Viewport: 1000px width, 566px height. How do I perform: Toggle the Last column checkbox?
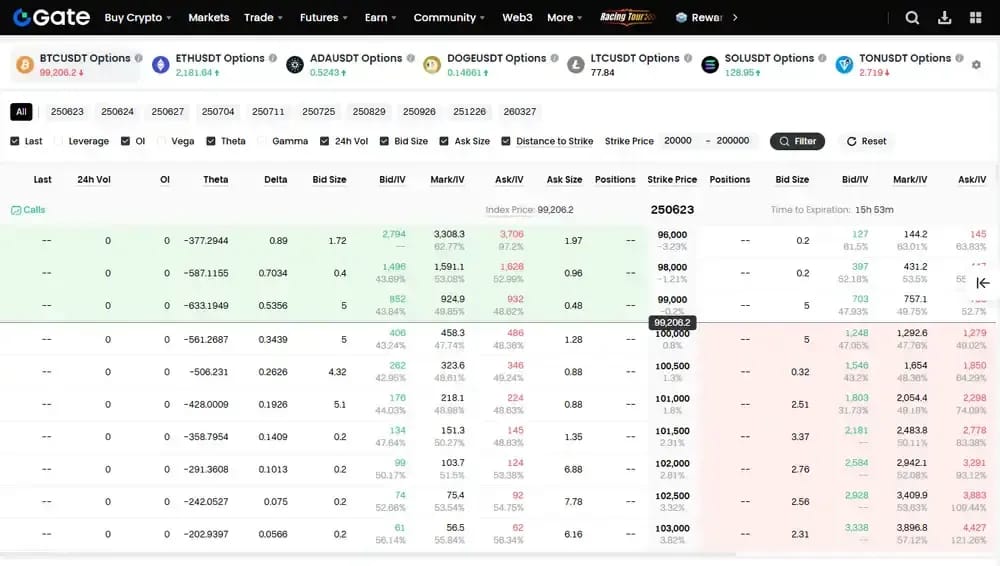15,141
